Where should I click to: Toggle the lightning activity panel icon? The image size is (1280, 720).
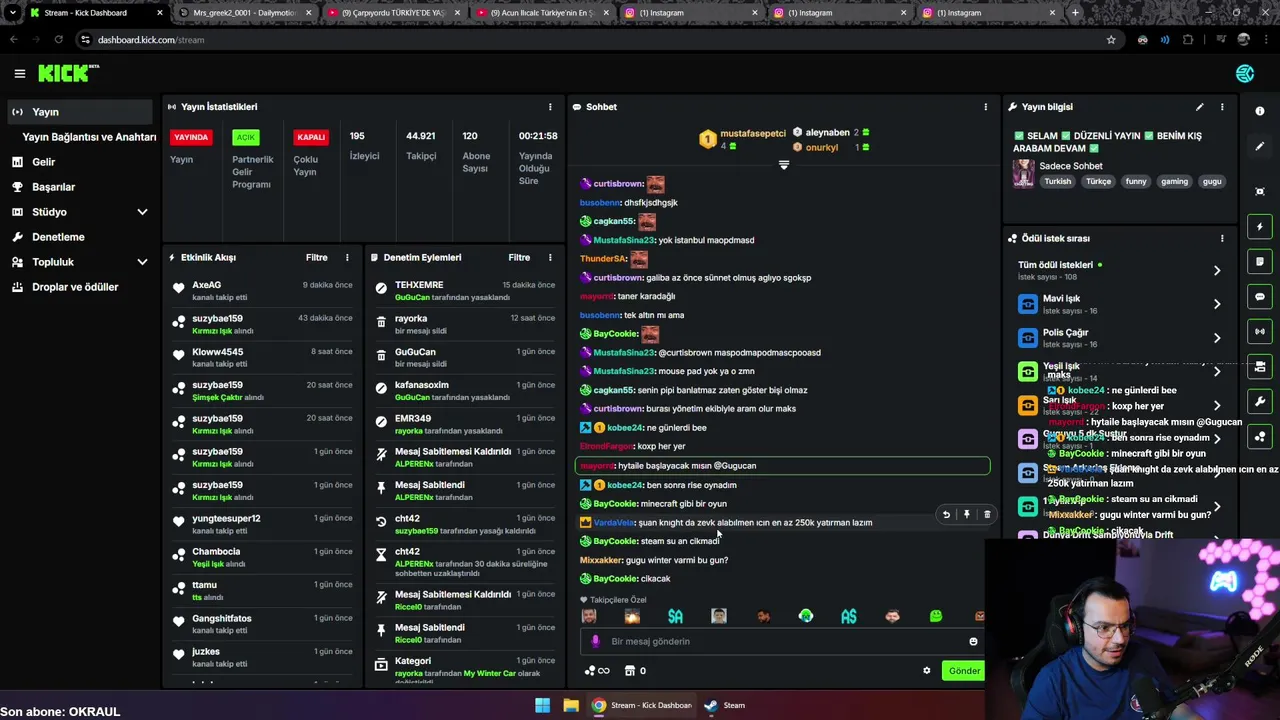(x=1260, y=227)
